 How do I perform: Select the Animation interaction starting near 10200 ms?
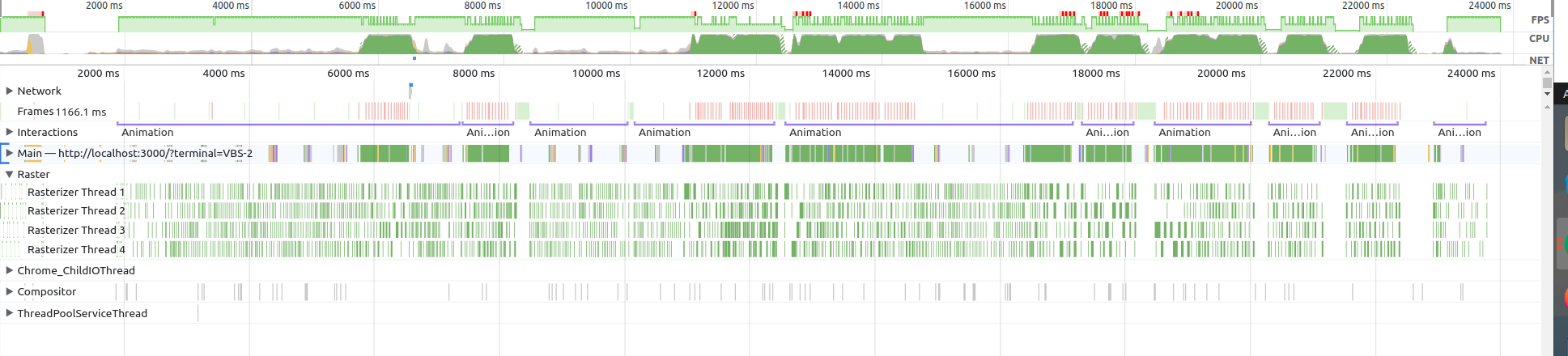point(705,132)
